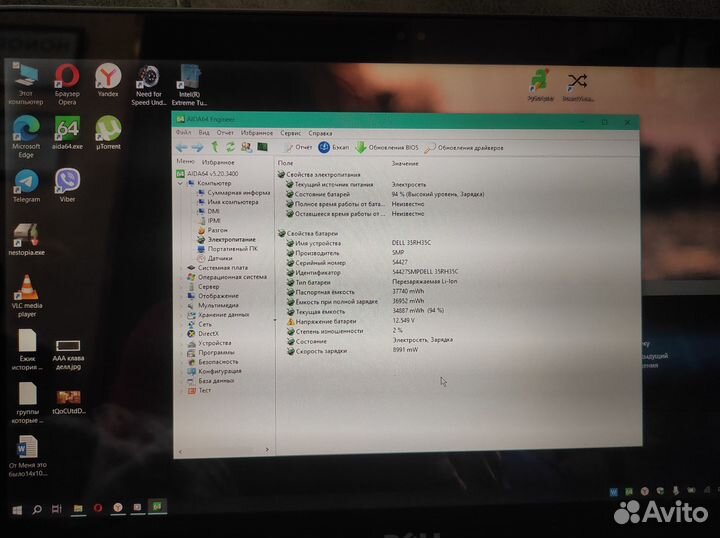720x538 pixels.
Task: Click the Viber desktop icon
Action: click(x=68, y=185)
